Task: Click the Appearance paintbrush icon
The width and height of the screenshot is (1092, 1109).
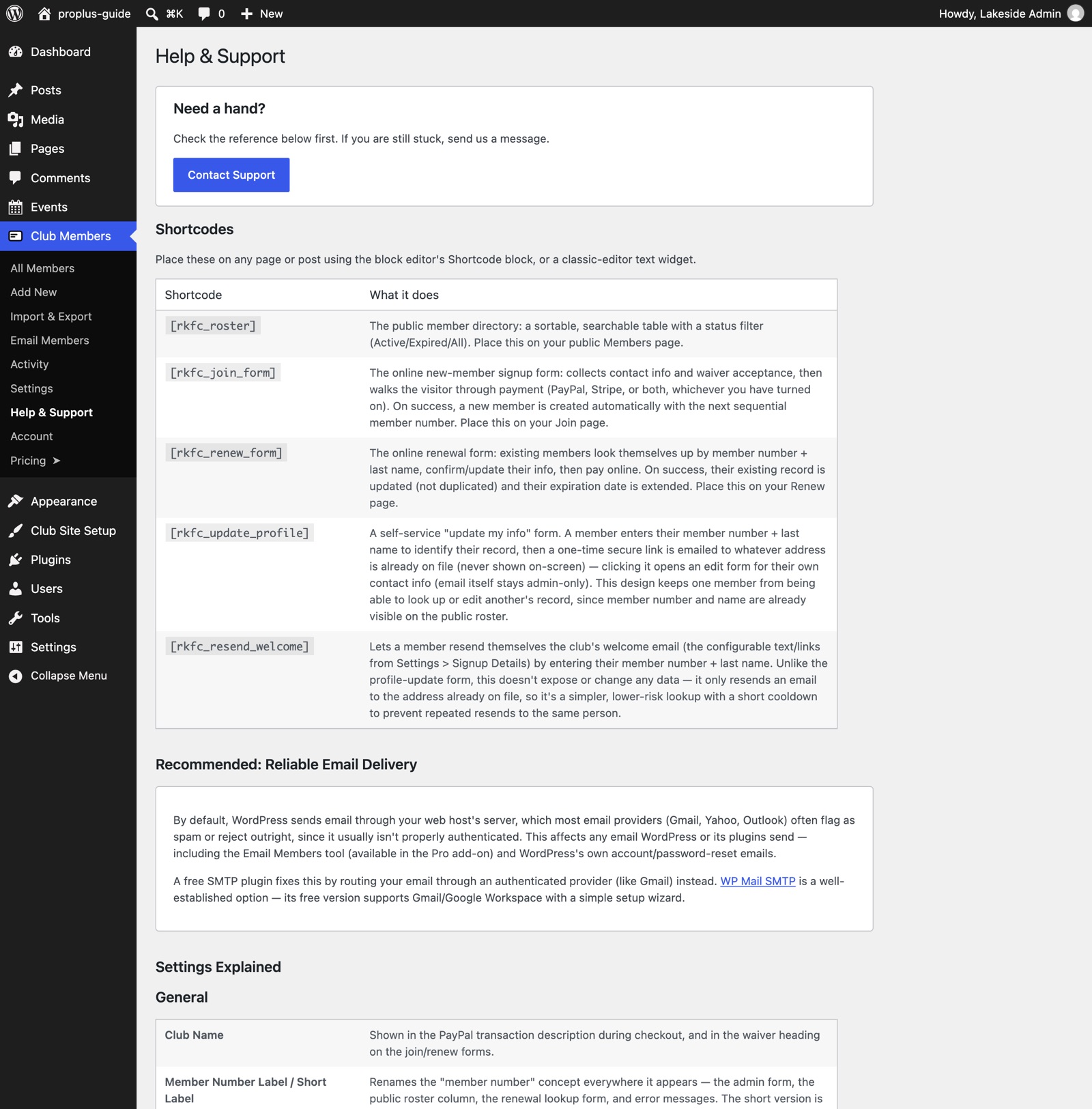Action: (16, 502)
